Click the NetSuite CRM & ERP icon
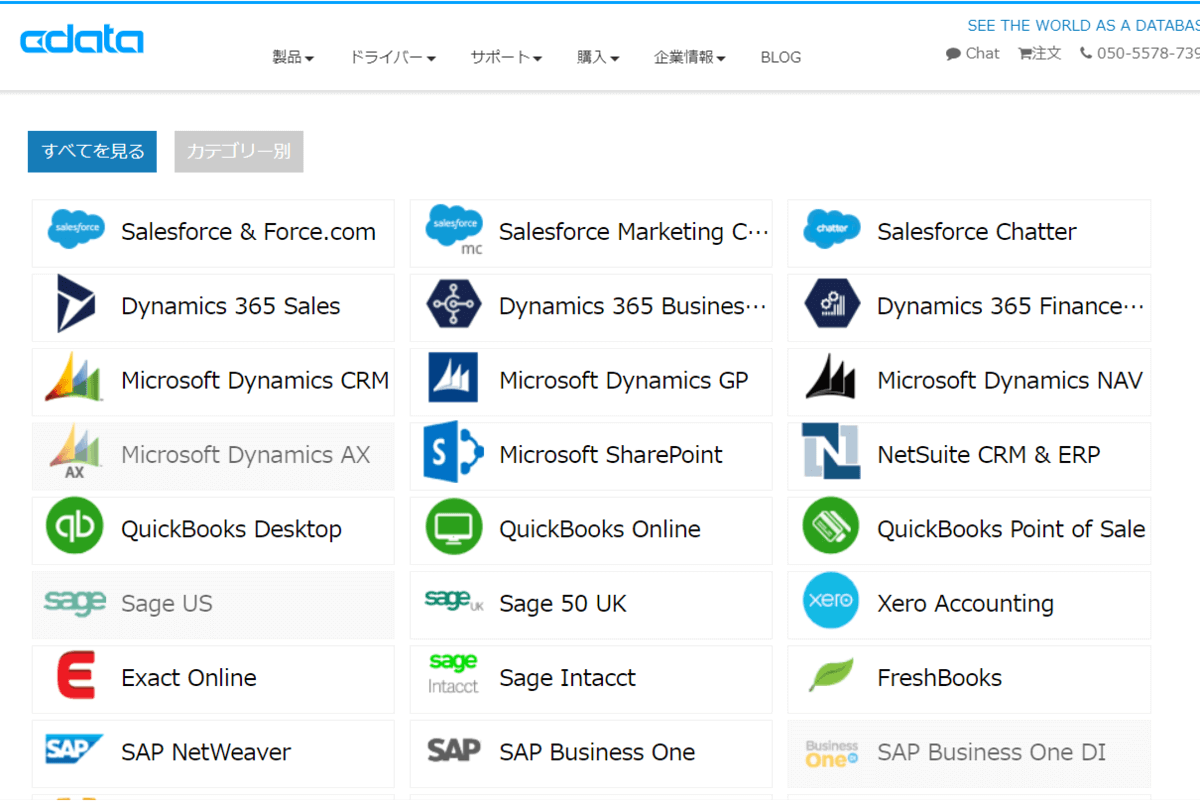 (x=831, y=452)
